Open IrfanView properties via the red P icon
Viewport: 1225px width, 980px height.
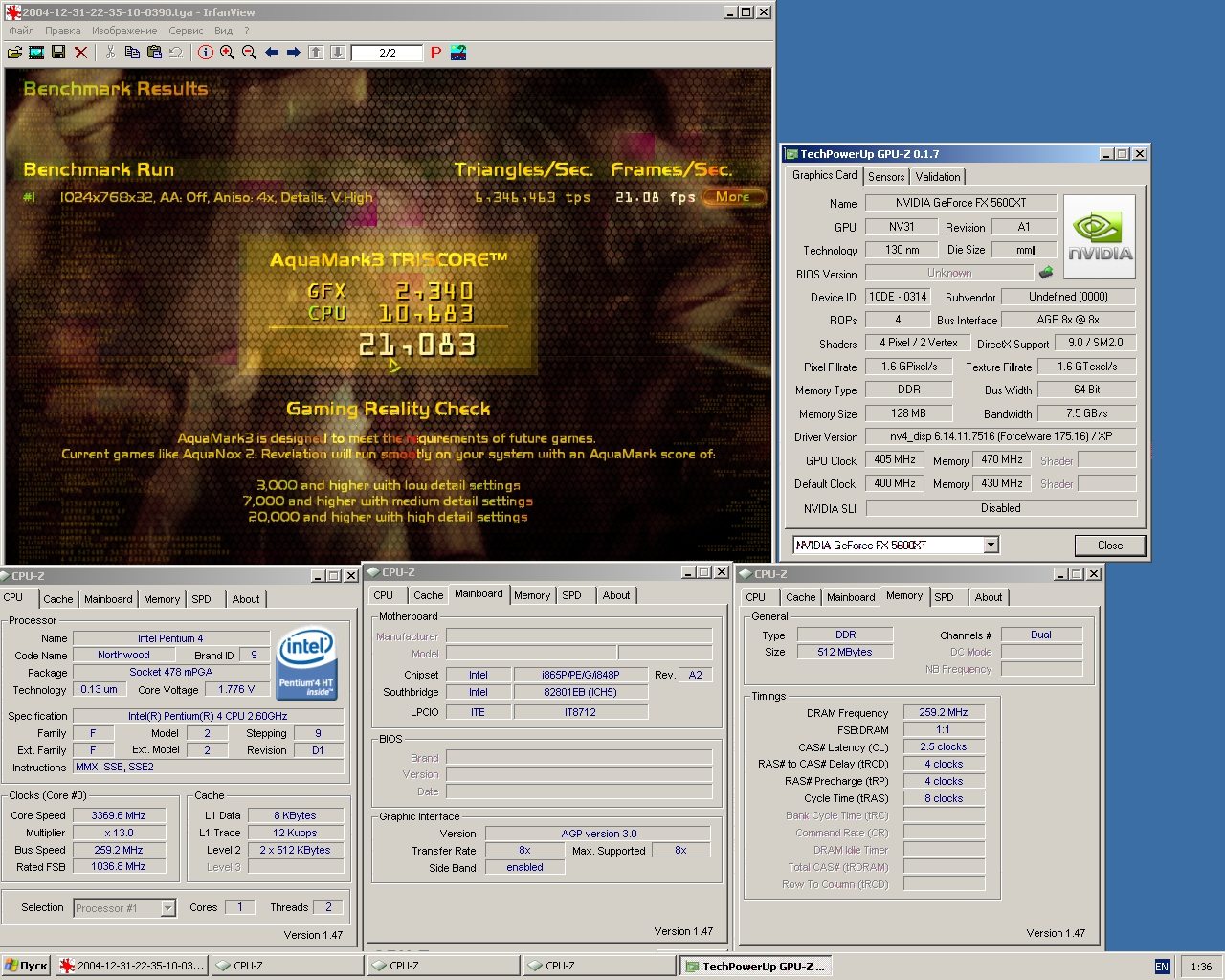[x=435, y=53]
